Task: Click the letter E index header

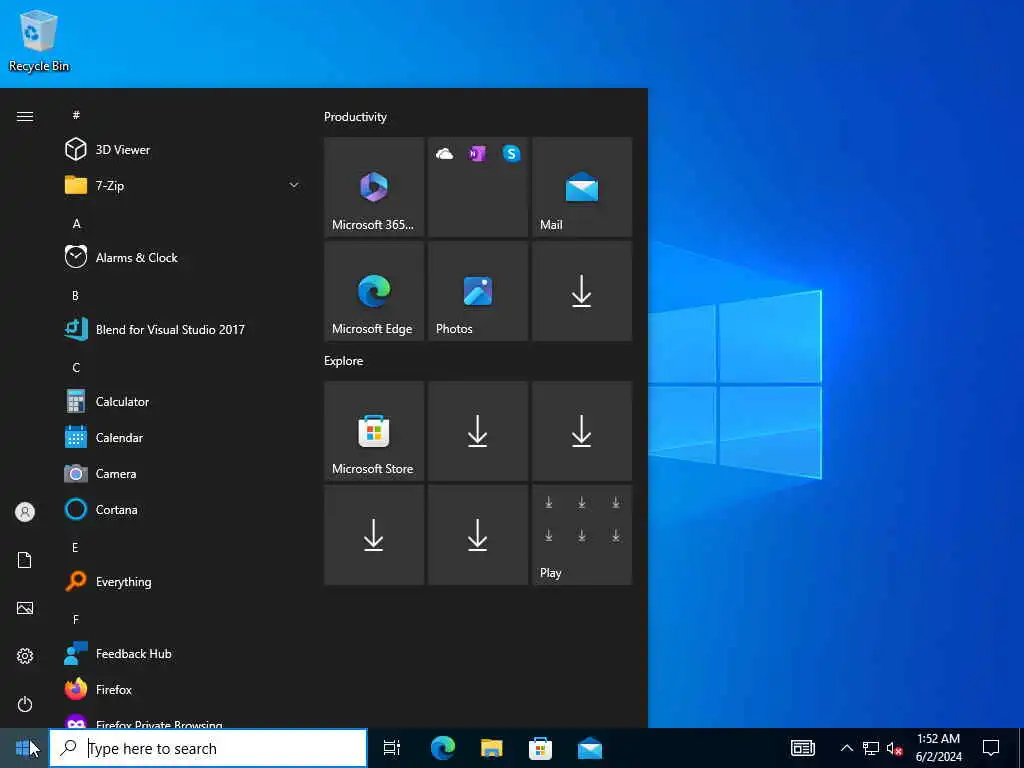Action: (75, 547)
